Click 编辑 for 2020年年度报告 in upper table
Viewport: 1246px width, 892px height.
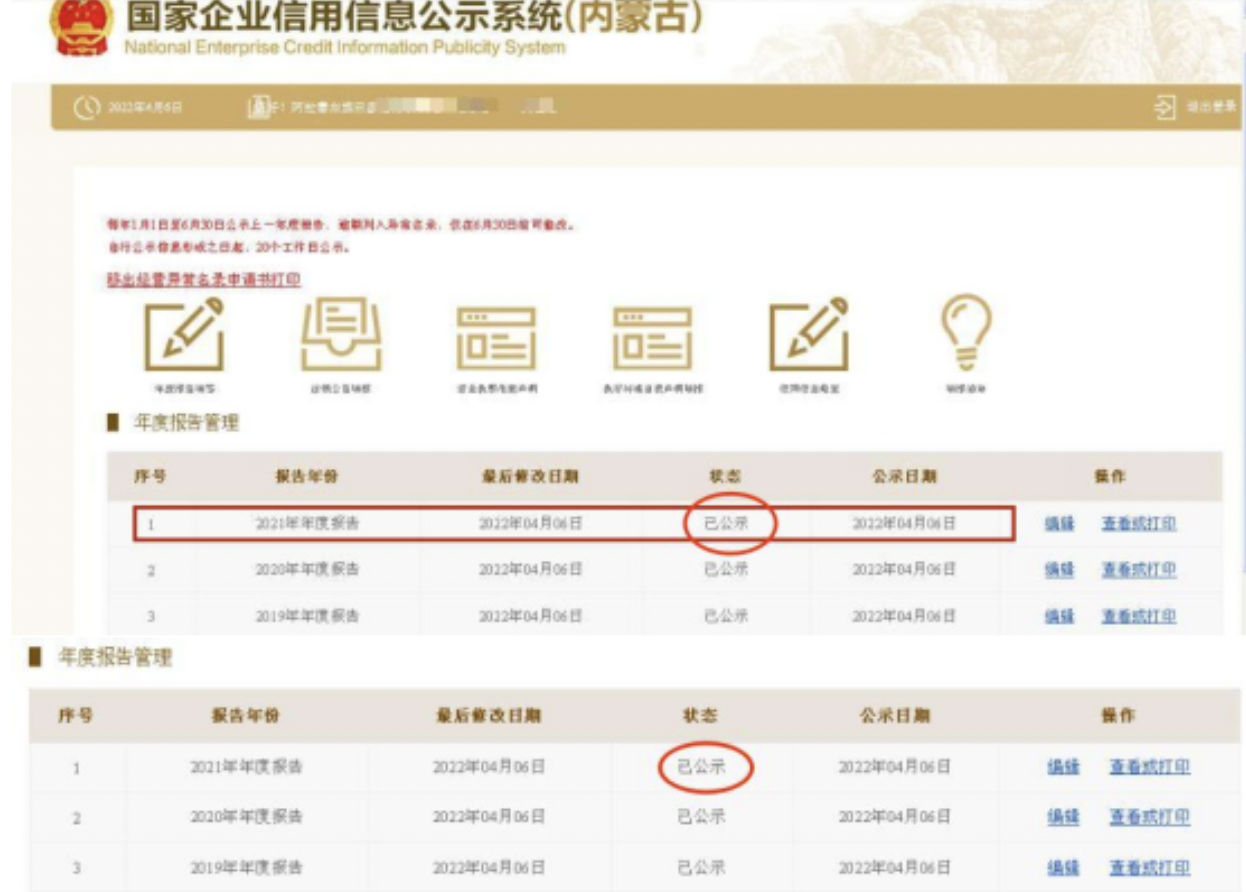(1059, 570)
